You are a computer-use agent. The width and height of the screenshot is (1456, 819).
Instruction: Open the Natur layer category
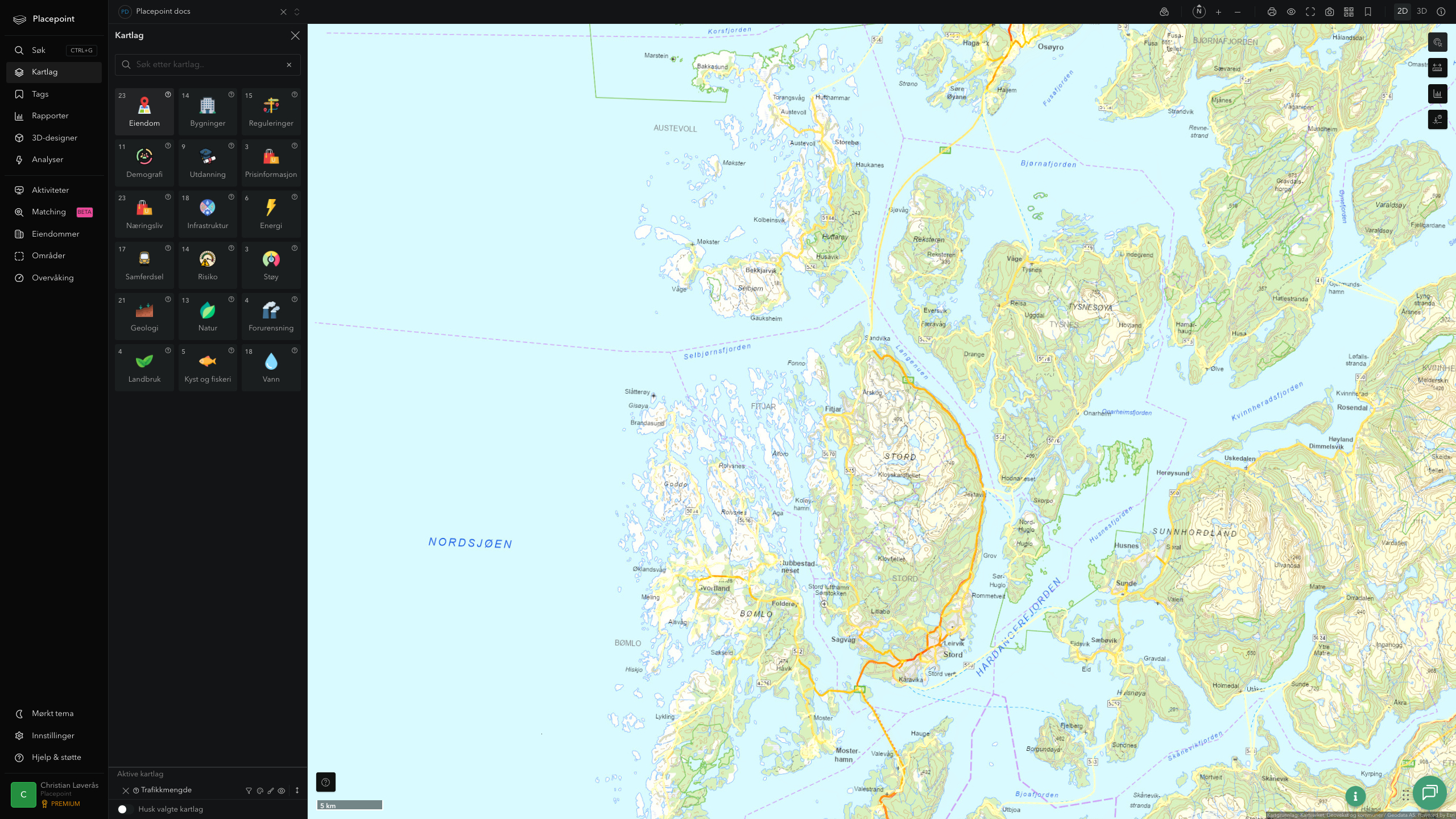(208, 316)
